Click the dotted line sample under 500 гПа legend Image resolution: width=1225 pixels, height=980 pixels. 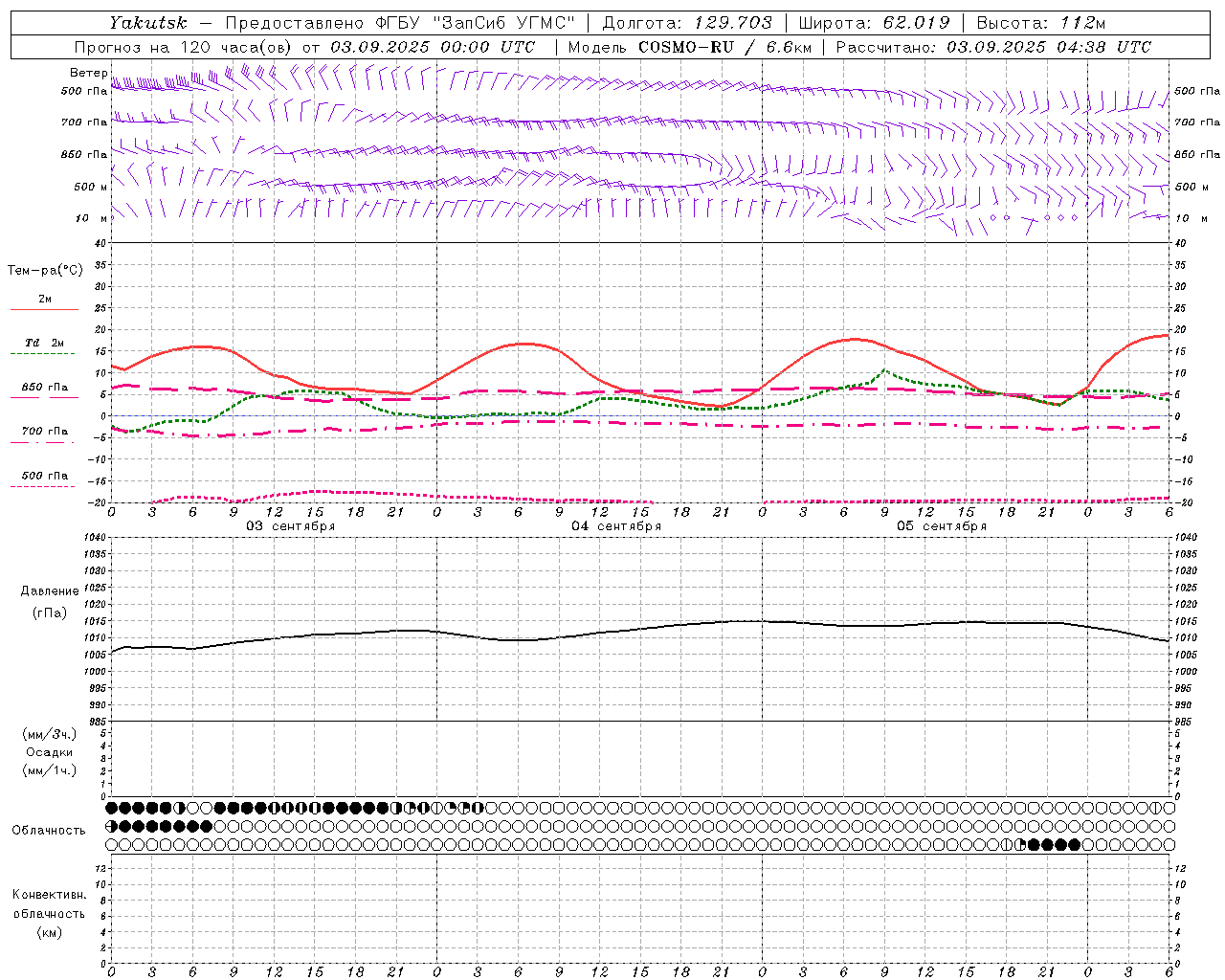pyautogui.click(x=42, y=486)
